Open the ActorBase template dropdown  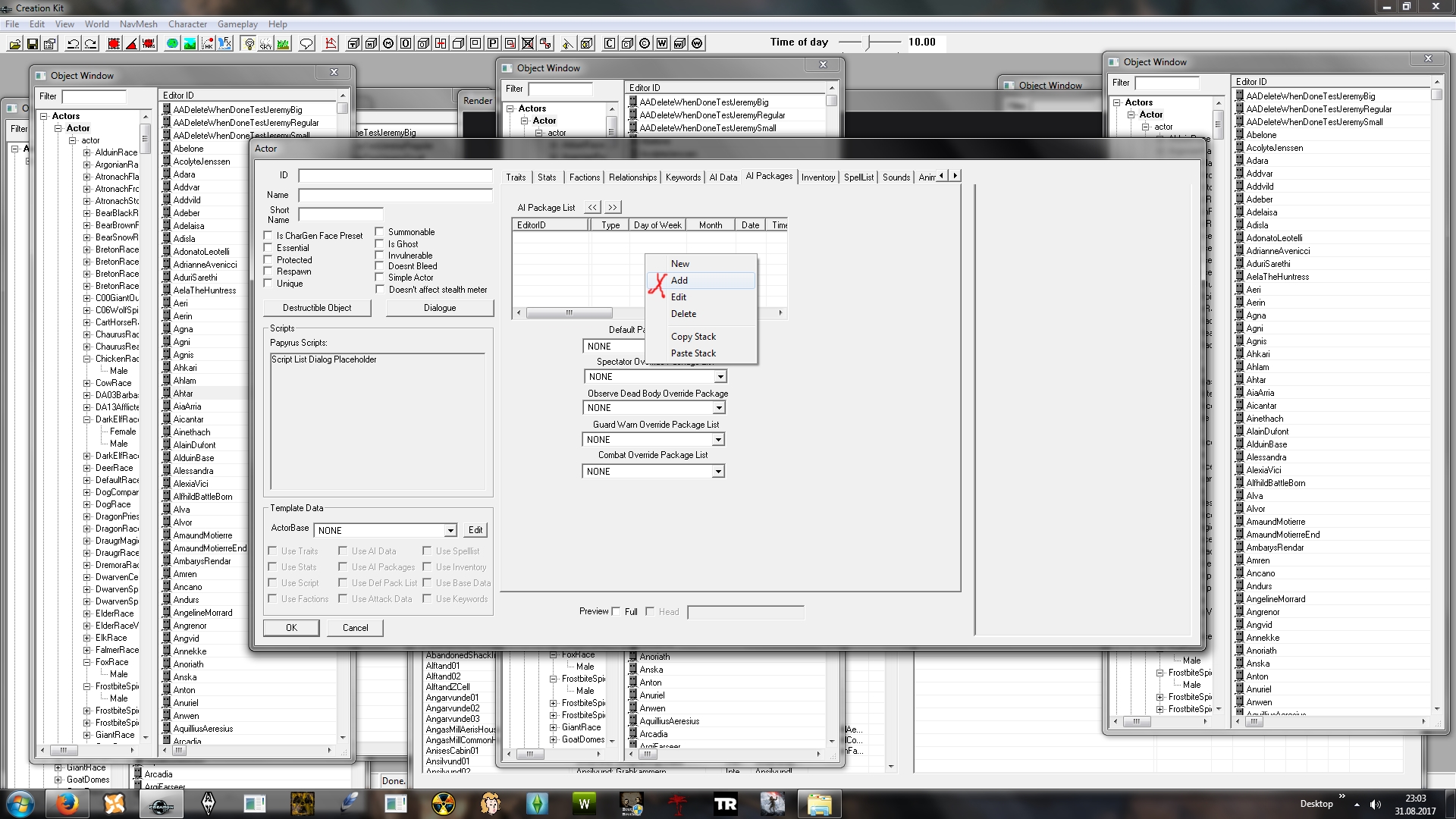(450, 531)
